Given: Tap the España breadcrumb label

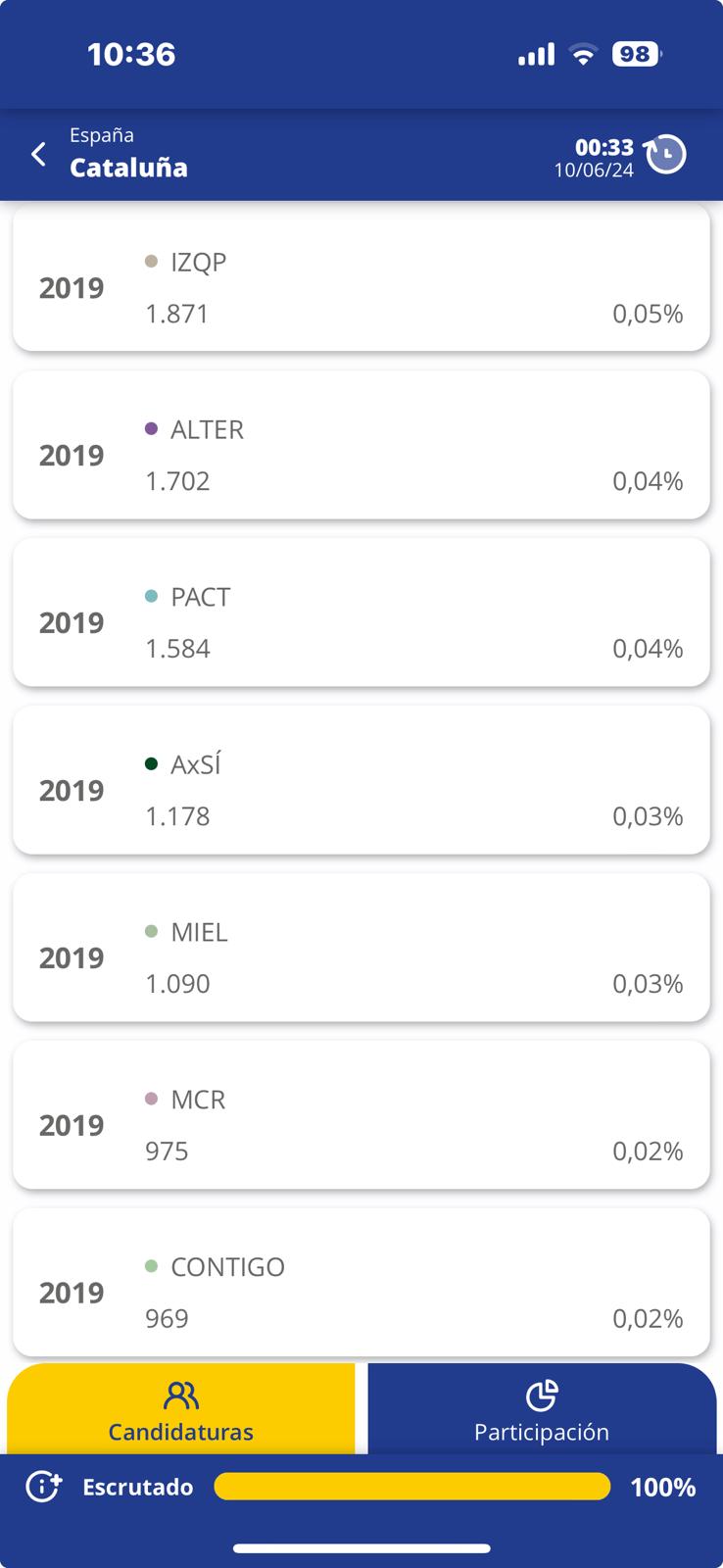Looking at the screenshot, I should tap(102, 135).
